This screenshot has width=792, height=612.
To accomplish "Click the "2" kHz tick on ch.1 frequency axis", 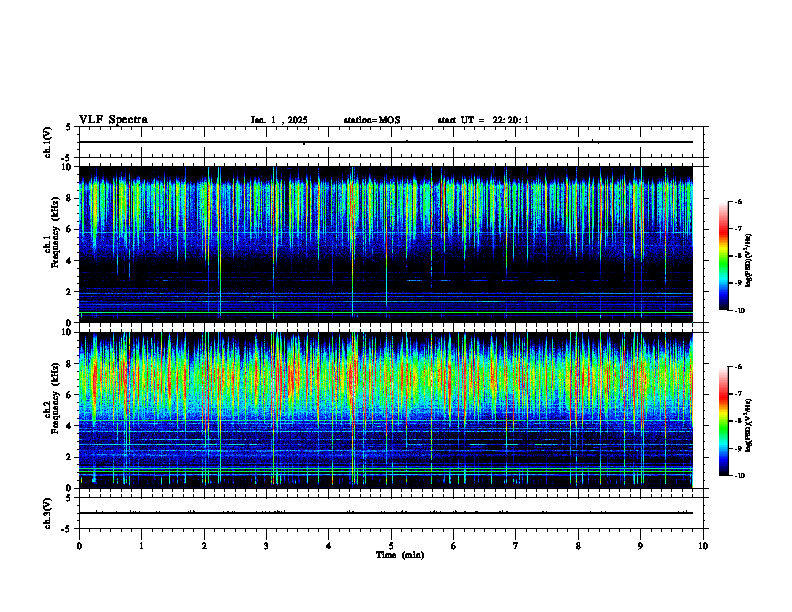I will click(x=70, y=291).
